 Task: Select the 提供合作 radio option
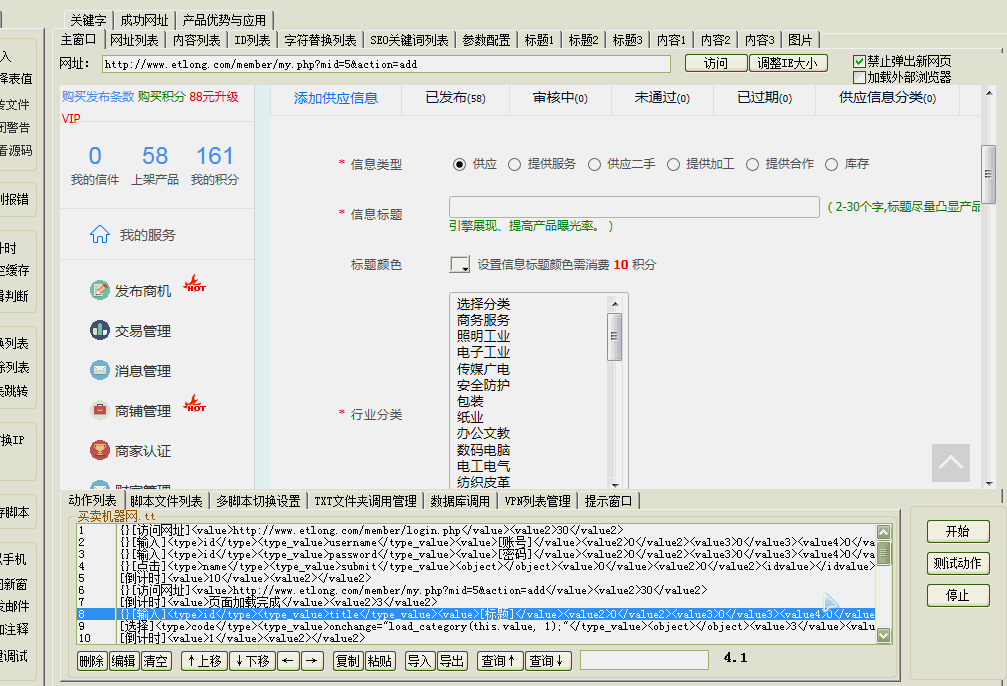tap(753, 164)
